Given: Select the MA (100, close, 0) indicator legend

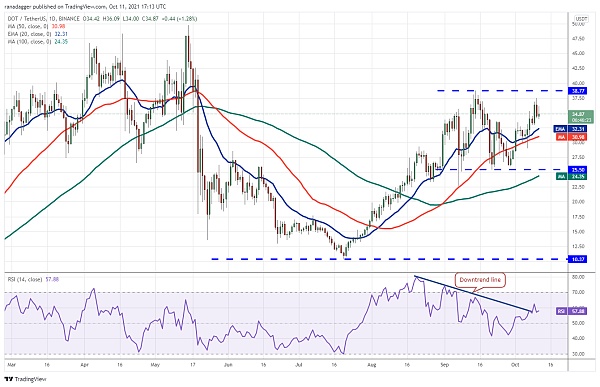Looking at the screenshot, I should 38,41.
